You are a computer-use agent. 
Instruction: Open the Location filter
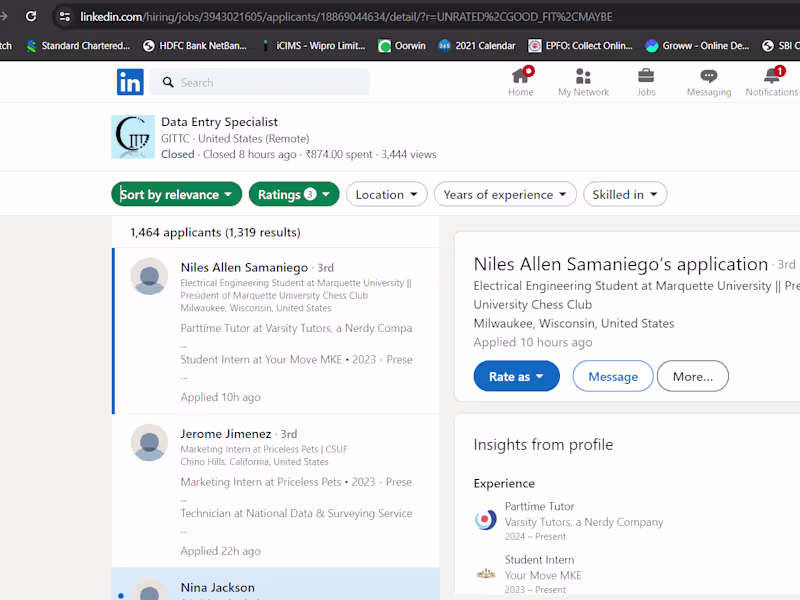tap(386, 194)
